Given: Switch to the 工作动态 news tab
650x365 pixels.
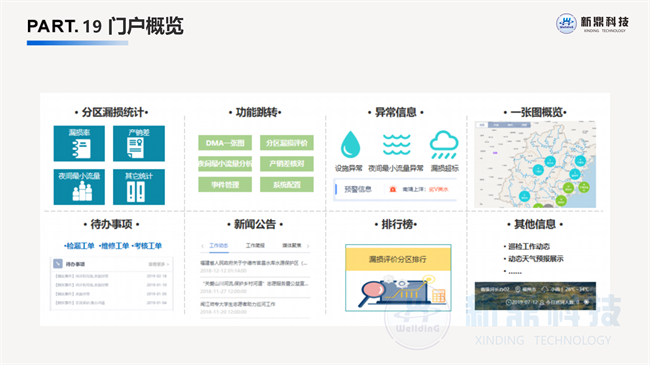Looking at the screenshot, I should click(218, 246).
